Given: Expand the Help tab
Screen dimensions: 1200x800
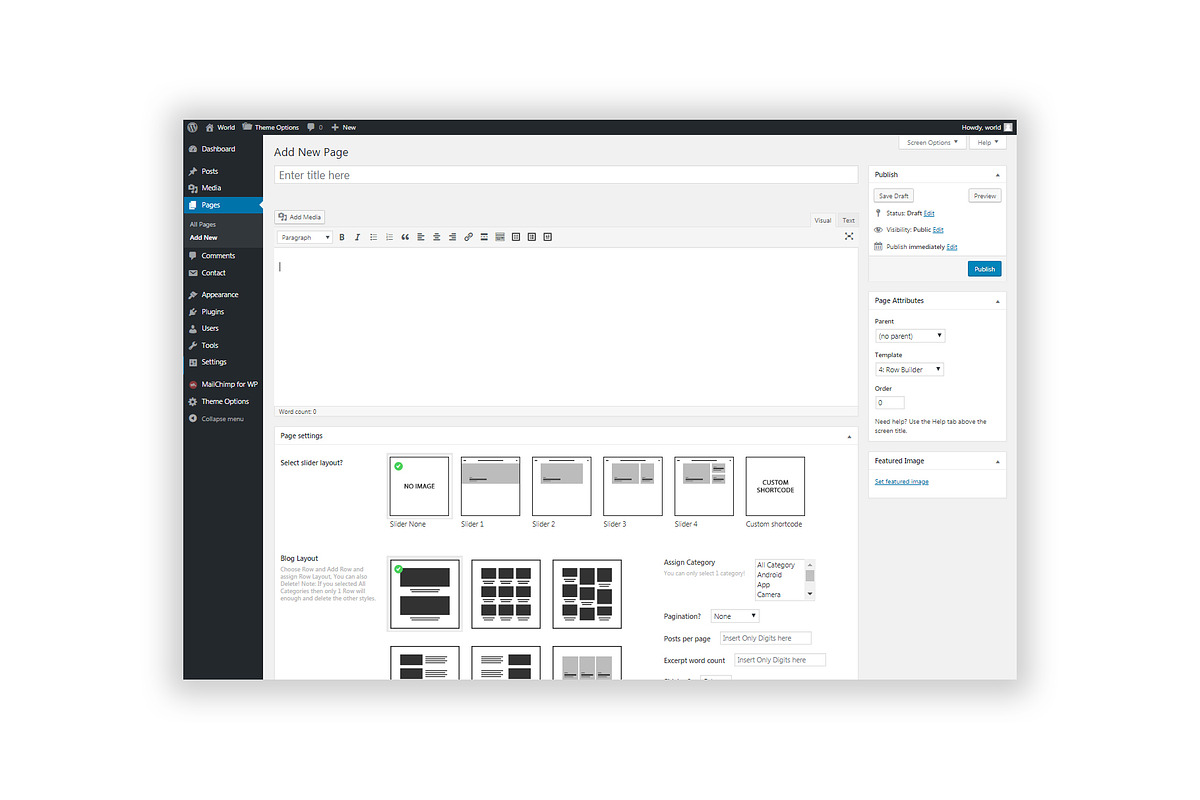Looking at the screenshot, I should [x=988, y=142].
